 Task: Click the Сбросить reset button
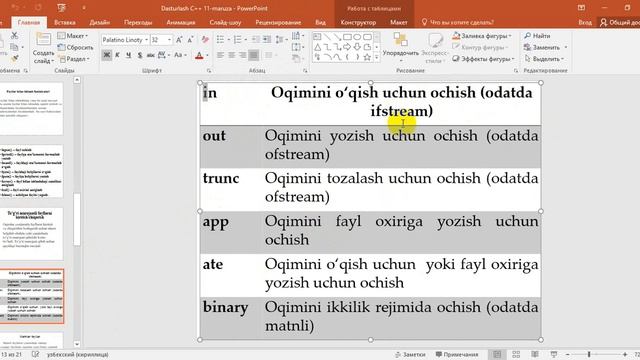76,47
